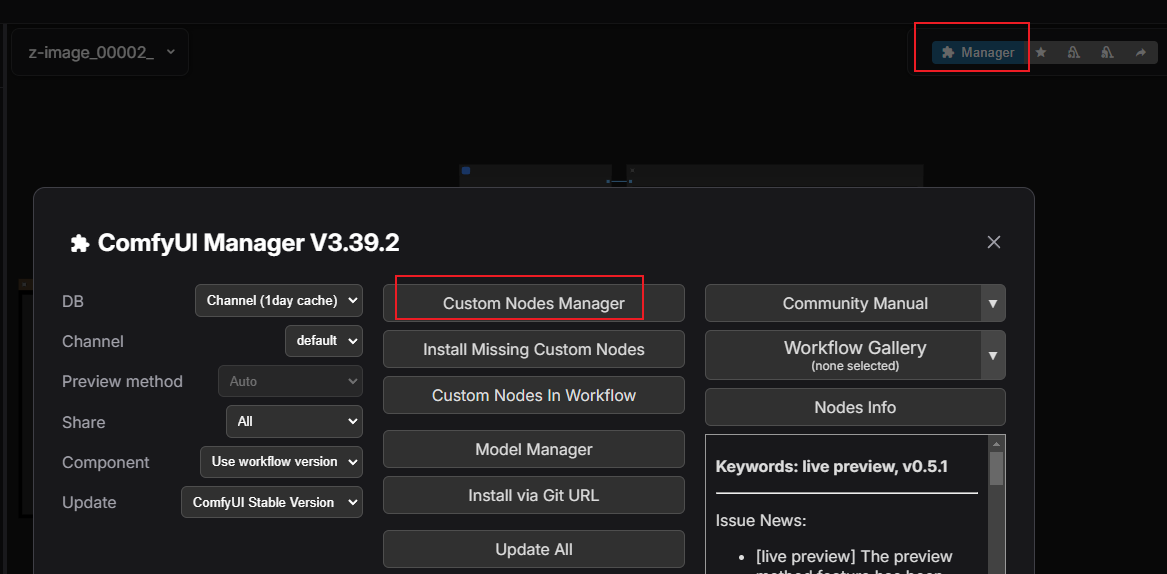This screenshot has height=574, width=1167.
Task: Click the share arrow icon
Action: click(x=1141, y=53)
